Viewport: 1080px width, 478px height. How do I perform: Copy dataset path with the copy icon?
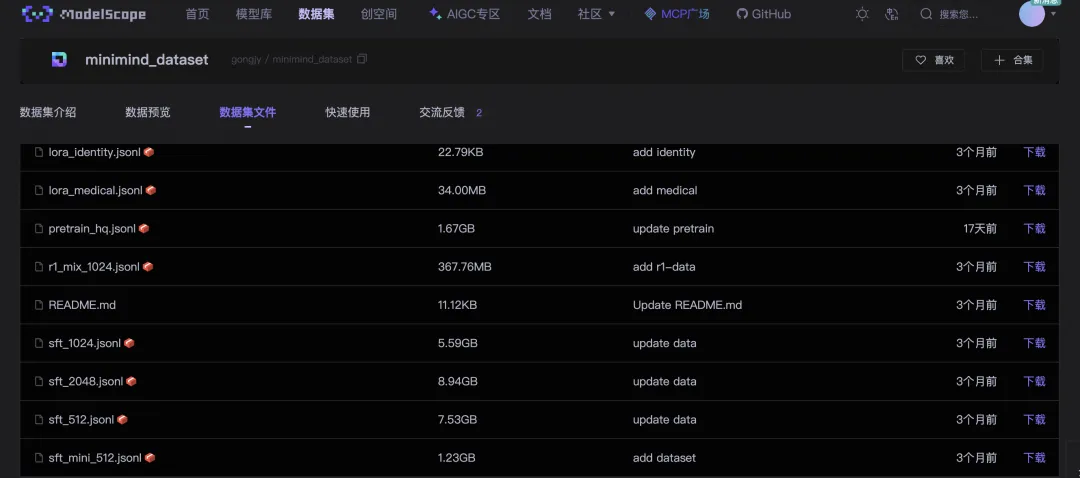pos(362,59)
